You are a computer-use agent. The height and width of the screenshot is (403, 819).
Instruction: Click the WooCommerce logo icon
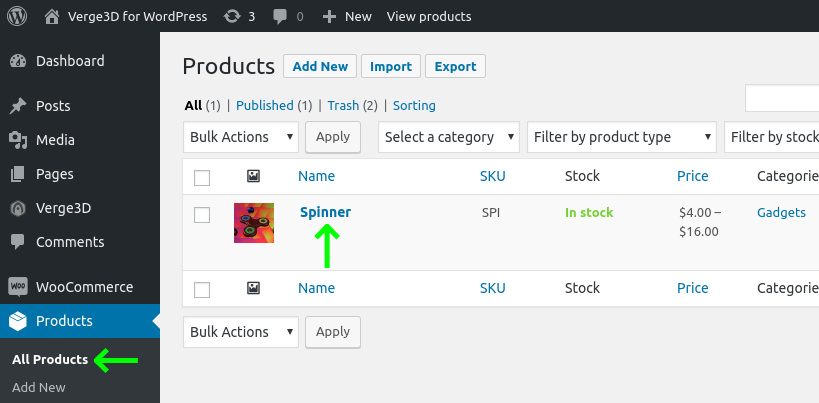[18, 287]
